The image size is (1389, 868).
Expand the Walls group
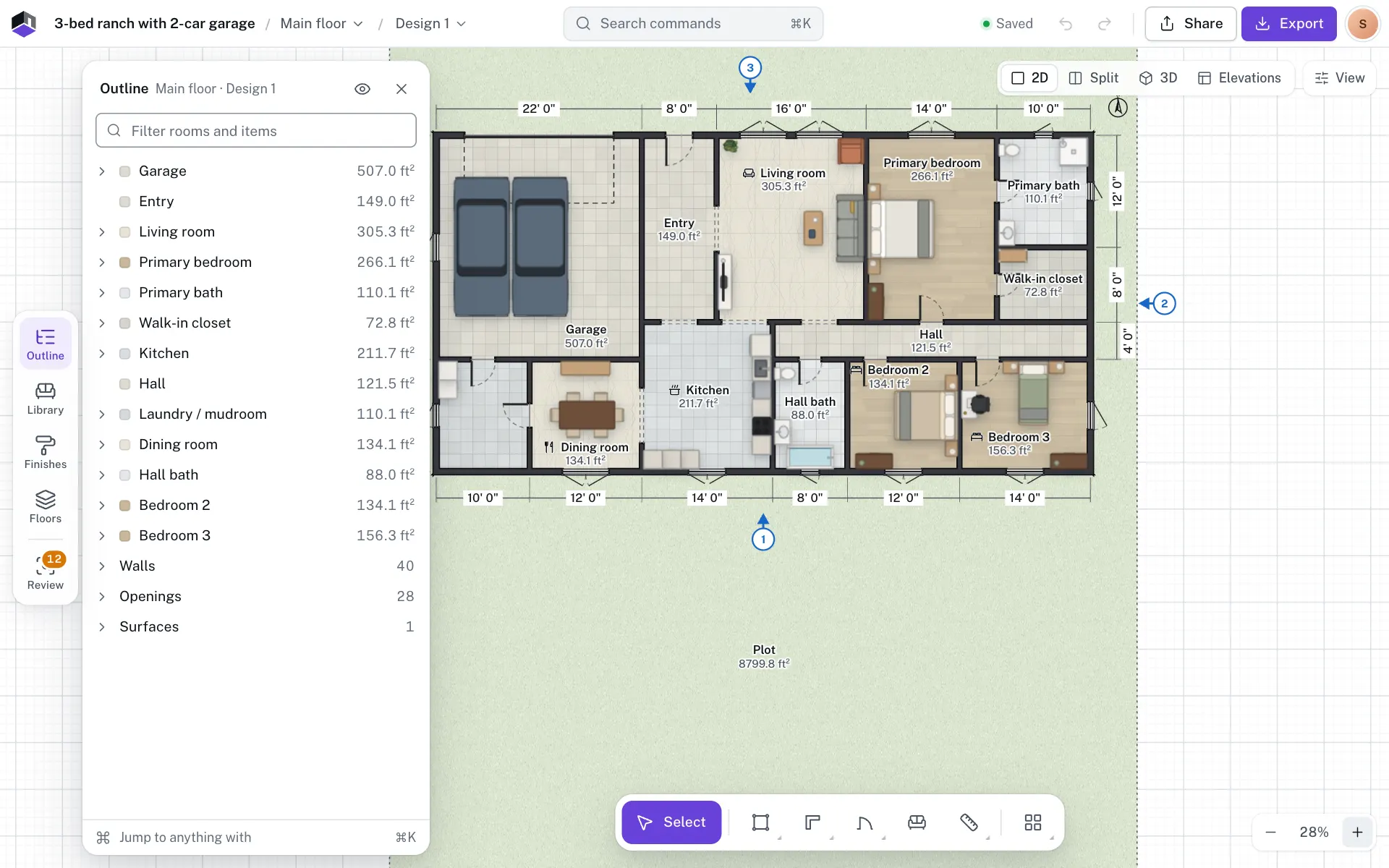coord(102,566)
